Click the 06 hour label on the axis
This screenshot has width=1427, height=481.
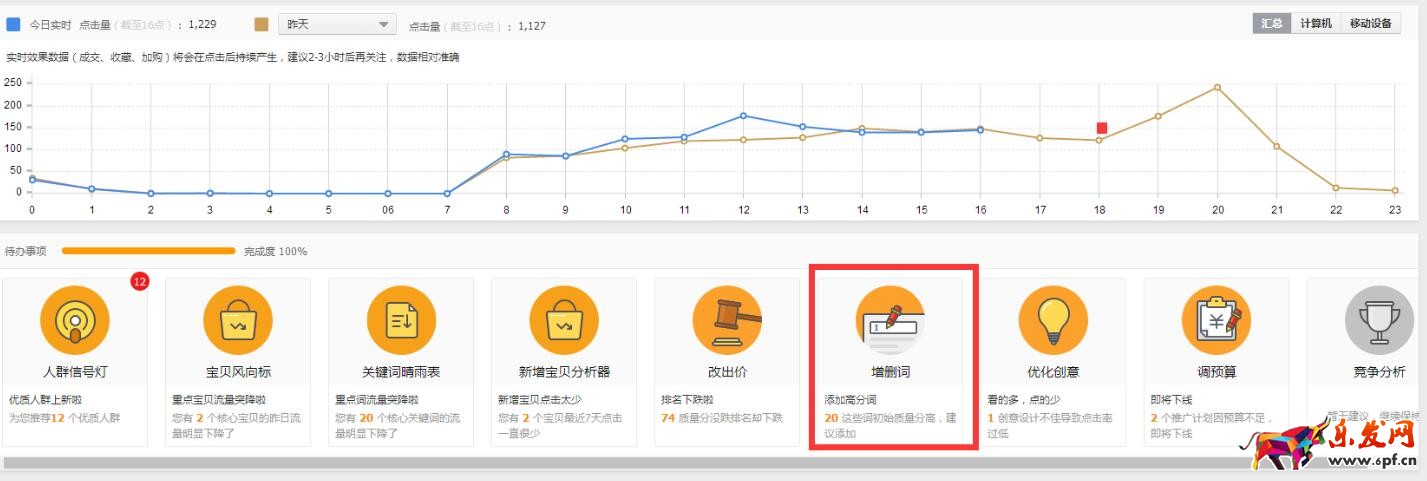click(388, 210)
